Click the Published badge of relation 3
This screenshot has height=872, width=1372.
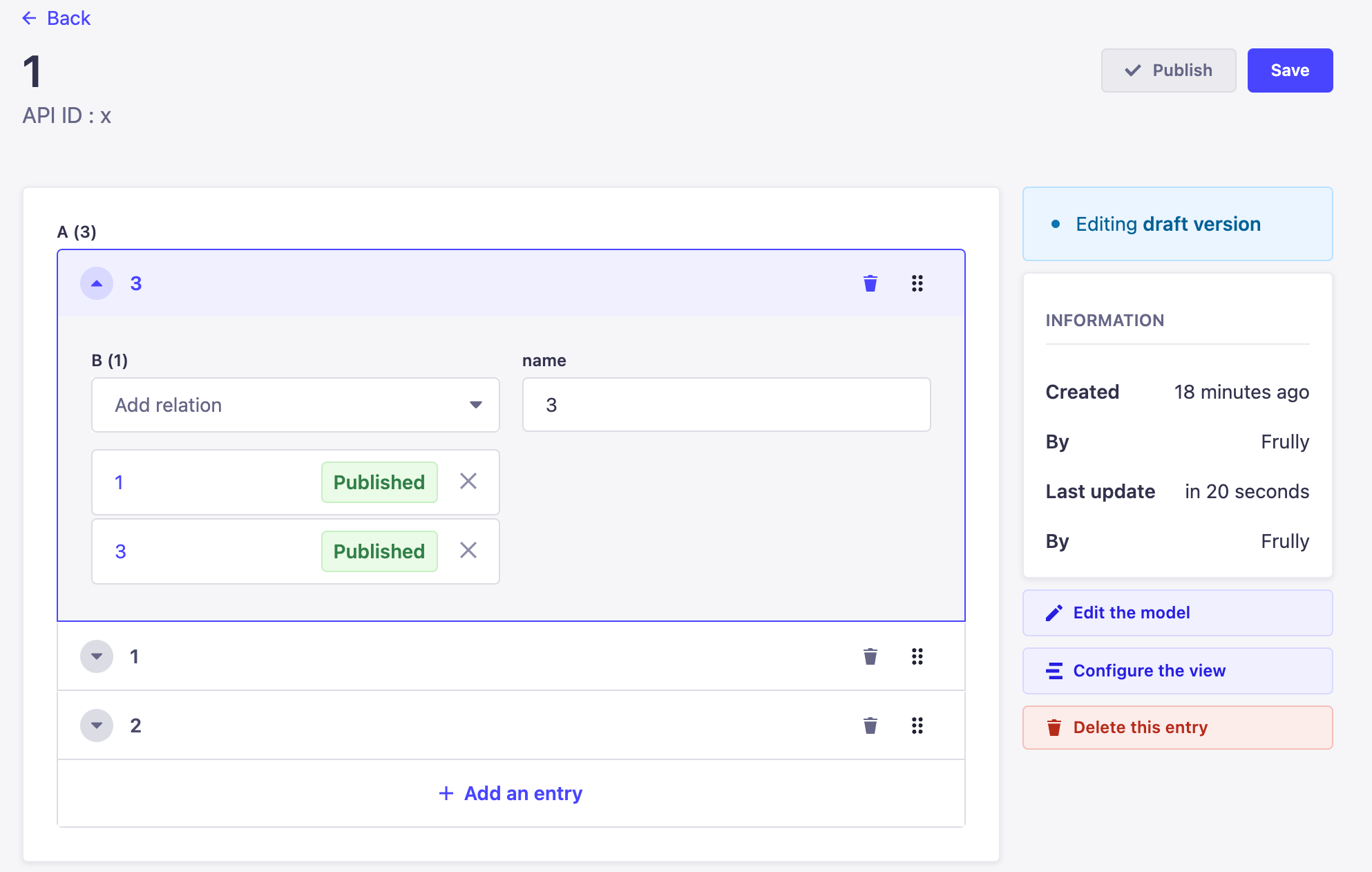tap(379, 551)
